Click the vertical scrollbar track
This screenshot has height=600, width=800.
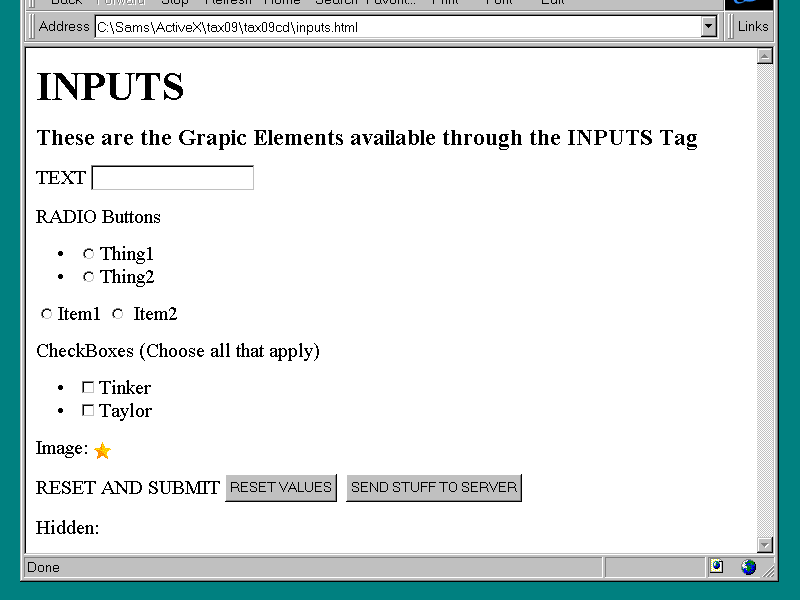tap(765, 300)
